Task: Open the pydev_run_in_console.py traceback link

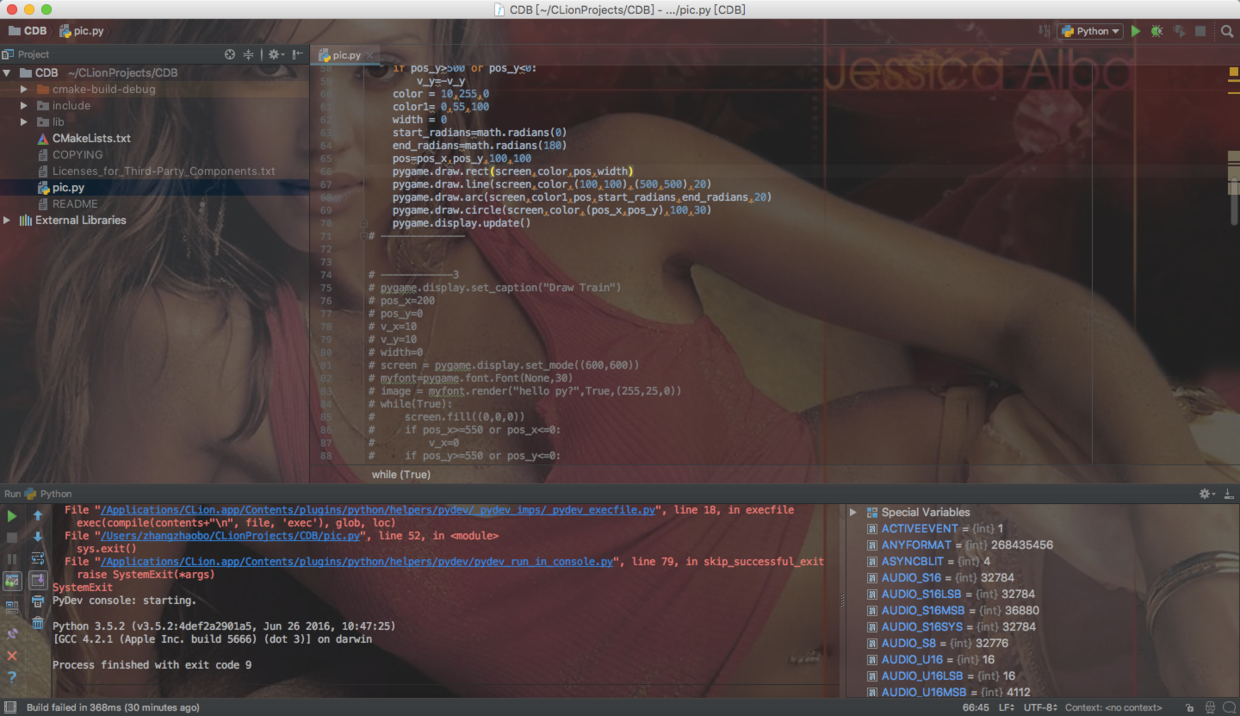Action: click(355, 562)
